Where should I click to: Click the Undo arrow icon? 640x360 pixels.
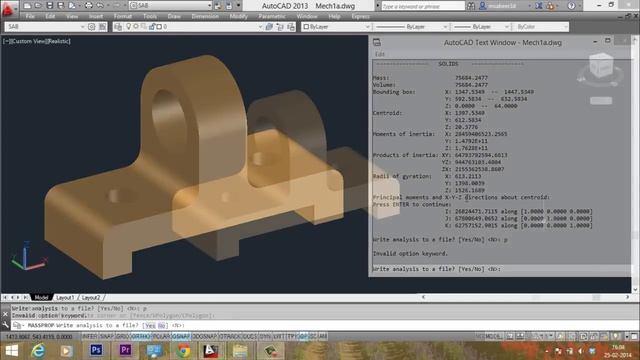pos(100,6)
